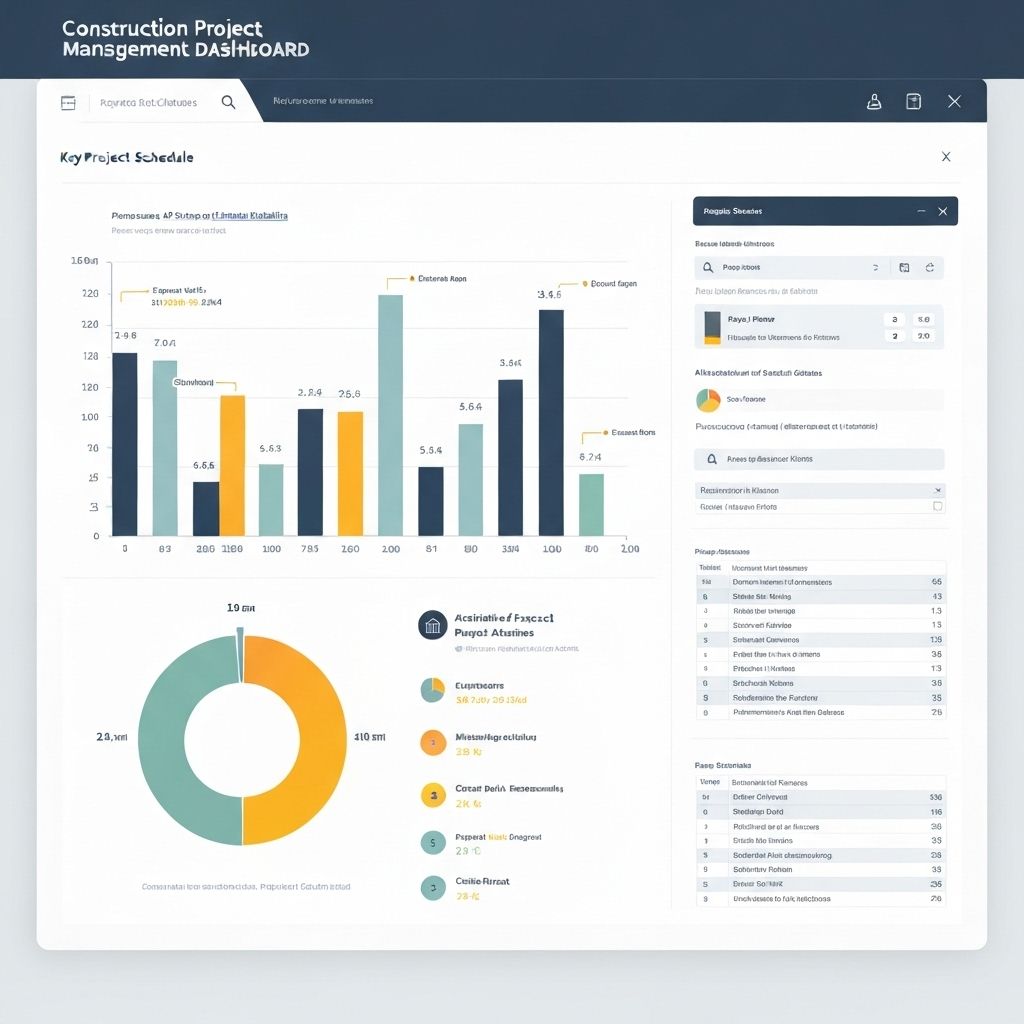Close the Key Project Schedule section
The image size is (1024, 1024).
(x=946, y=157)
